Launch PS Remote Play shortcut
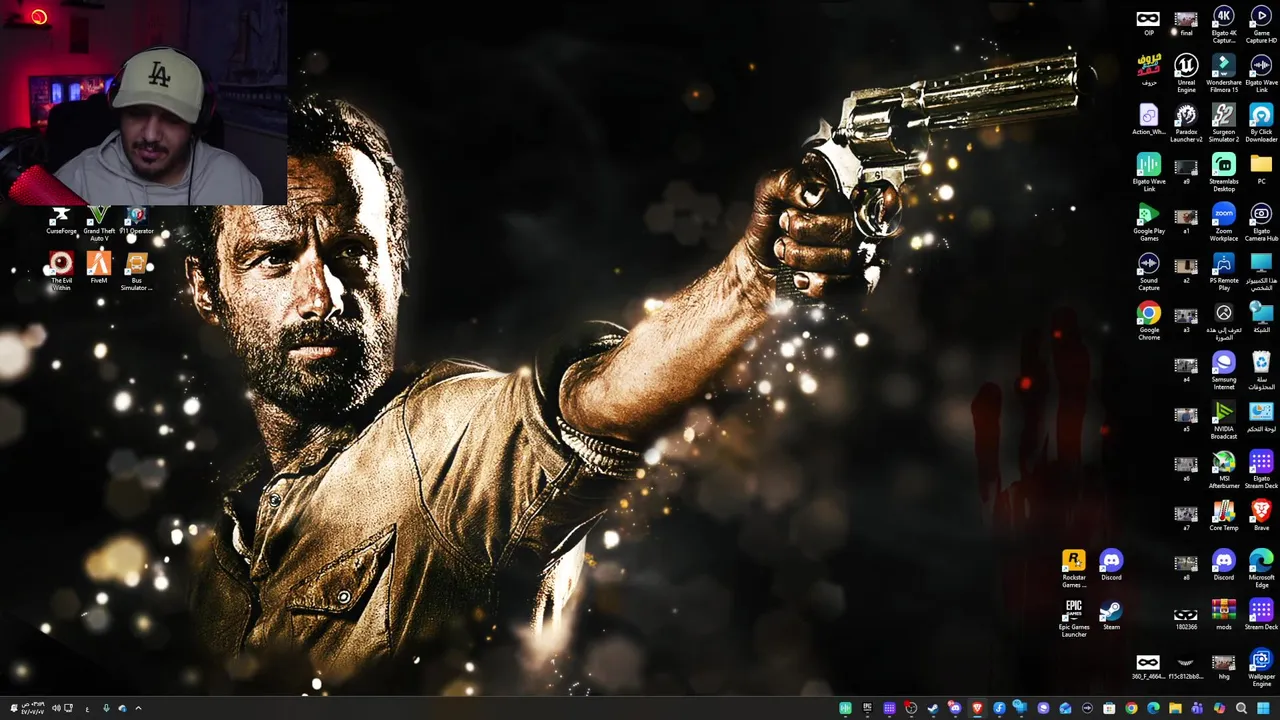This screenshot has width=1280, height=720. pos(1223,271)
